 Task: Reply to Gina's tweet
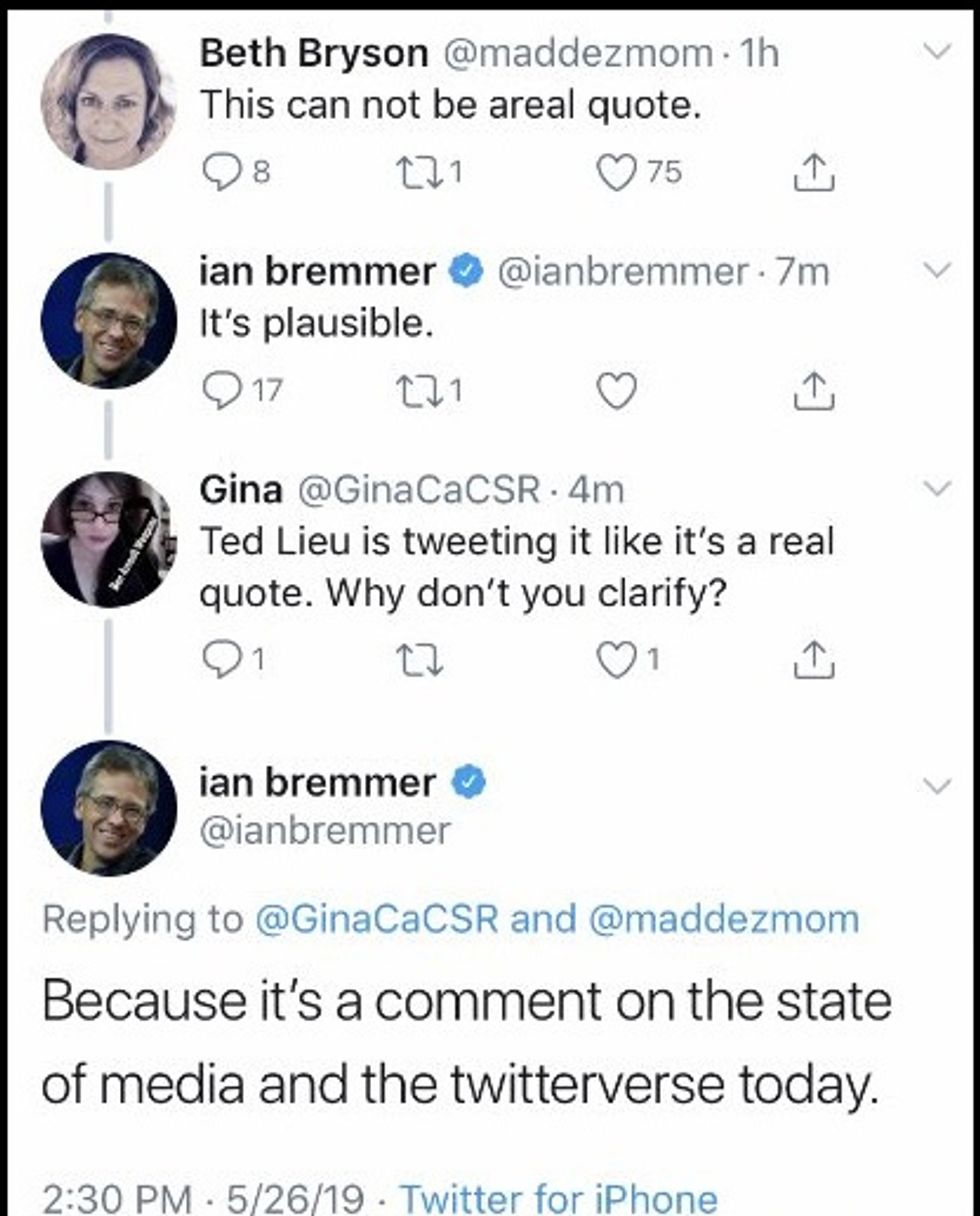tap(220, 659)
